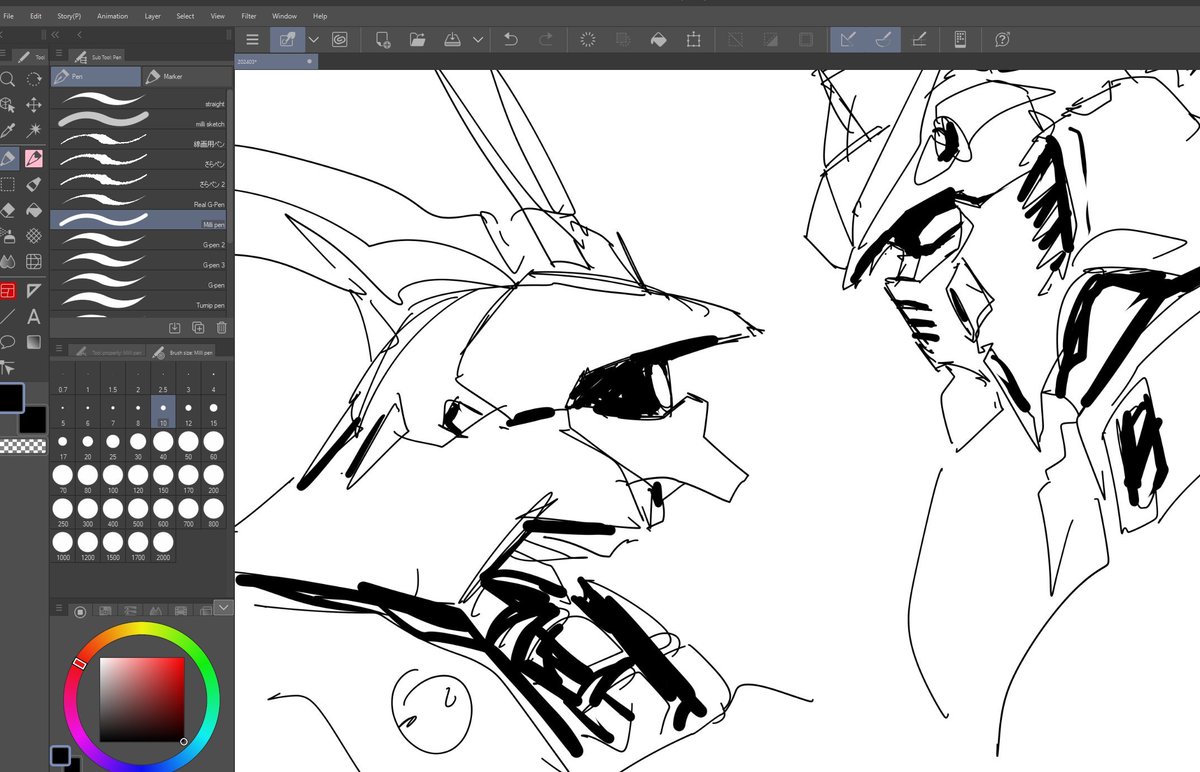Select the Text tool
The height and width of the screenshot is (772, 1200).
pos(33,316)
